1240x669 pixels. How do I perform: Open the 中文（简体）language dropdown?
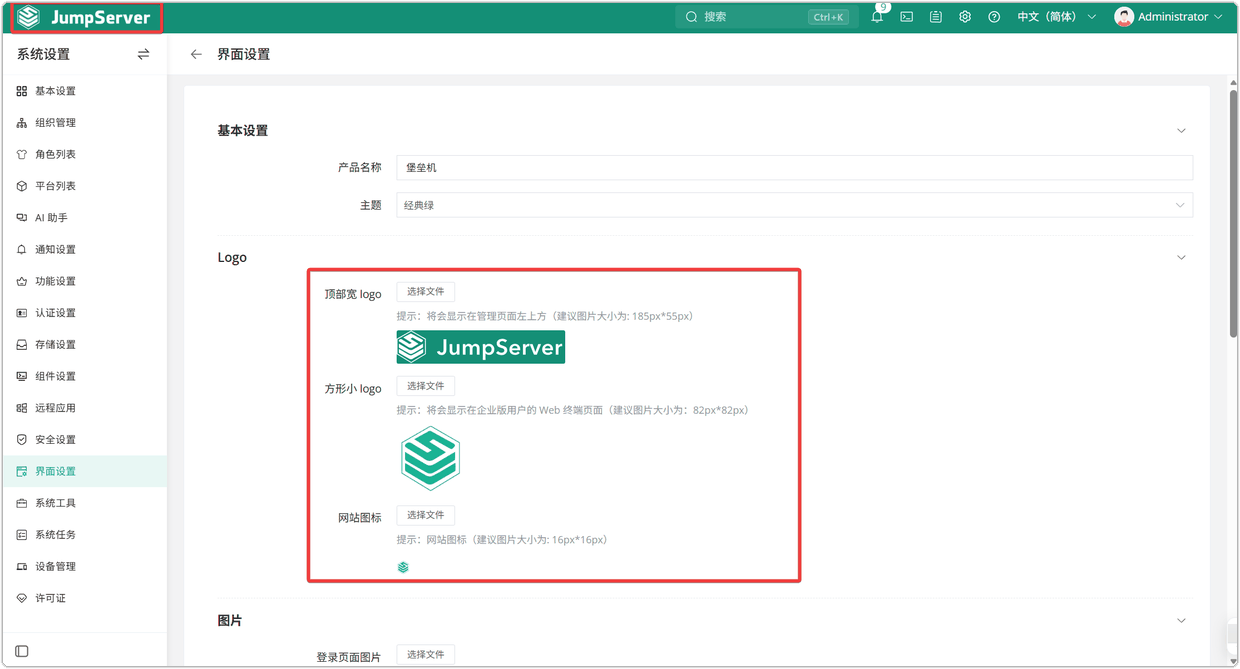coord(1056,17)
